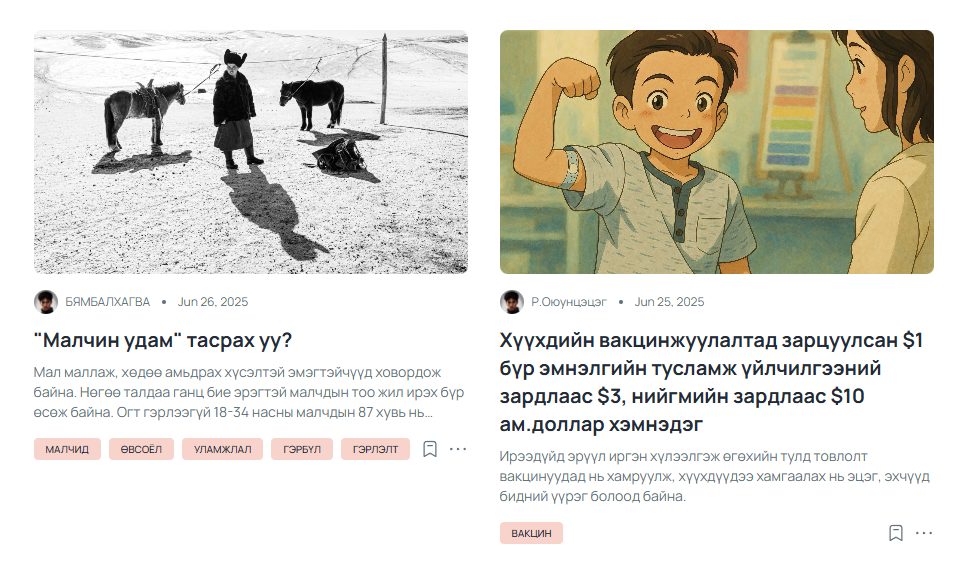
Task: Click the Jun 26, 2025 date
Action: pos(213,302)
